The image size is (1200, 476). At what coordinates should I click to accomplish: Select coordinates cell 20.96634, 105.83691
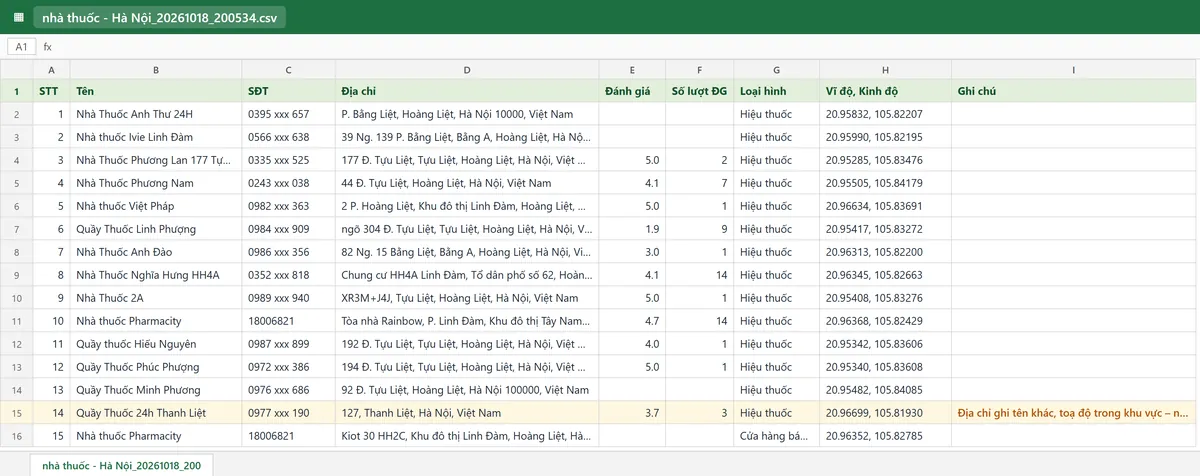pyautogui.click(x=885, y=206)
